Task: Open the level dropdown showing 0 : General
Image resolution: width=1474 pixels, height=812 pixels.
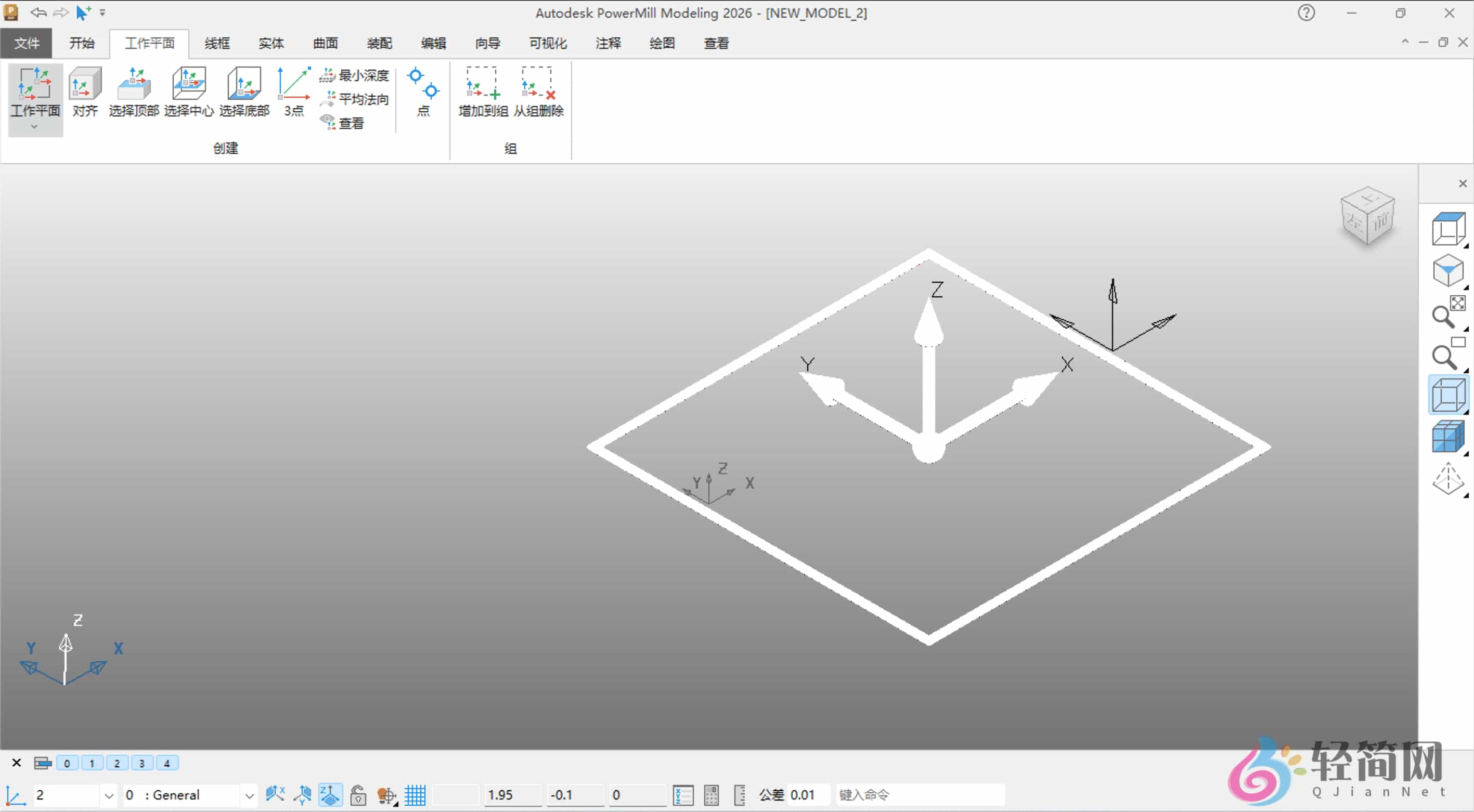Action: click(x=249, y=795)
